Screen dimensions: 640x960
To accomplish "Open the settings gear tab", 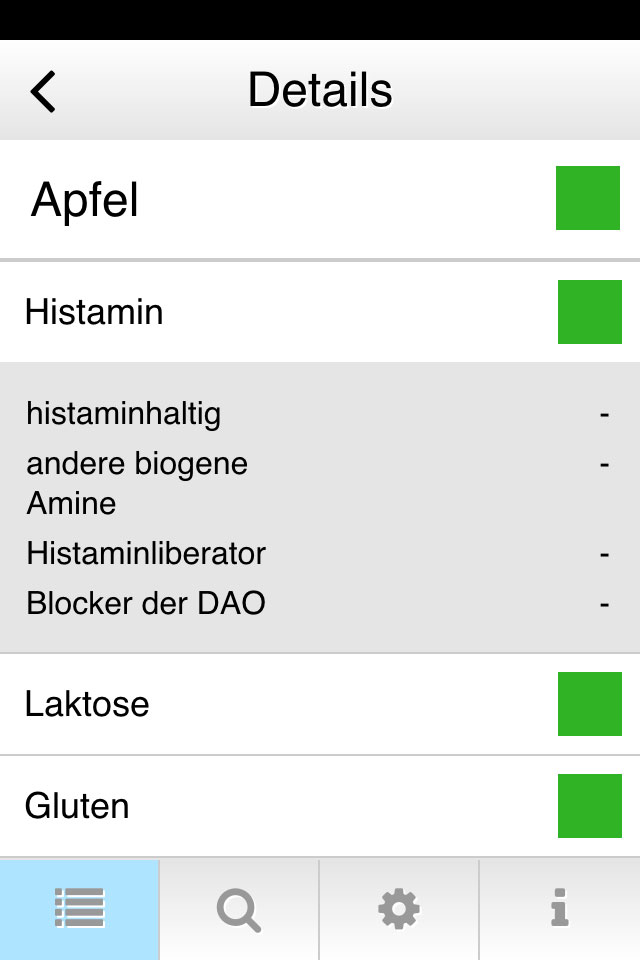I will click(x=399, y=910).
